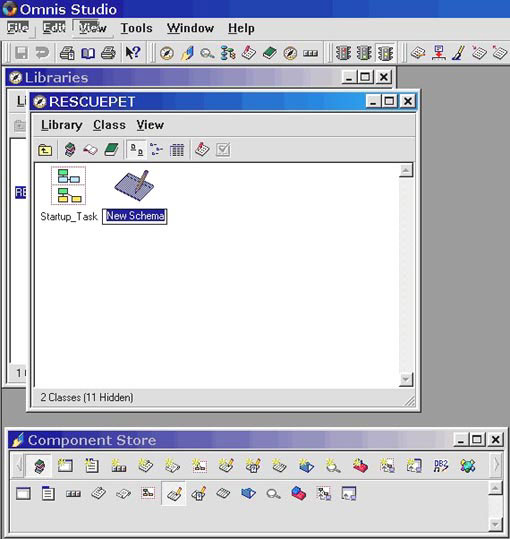
Task: Click the stacked books icon in RESCUEPET toolbar
Action: 70,150
